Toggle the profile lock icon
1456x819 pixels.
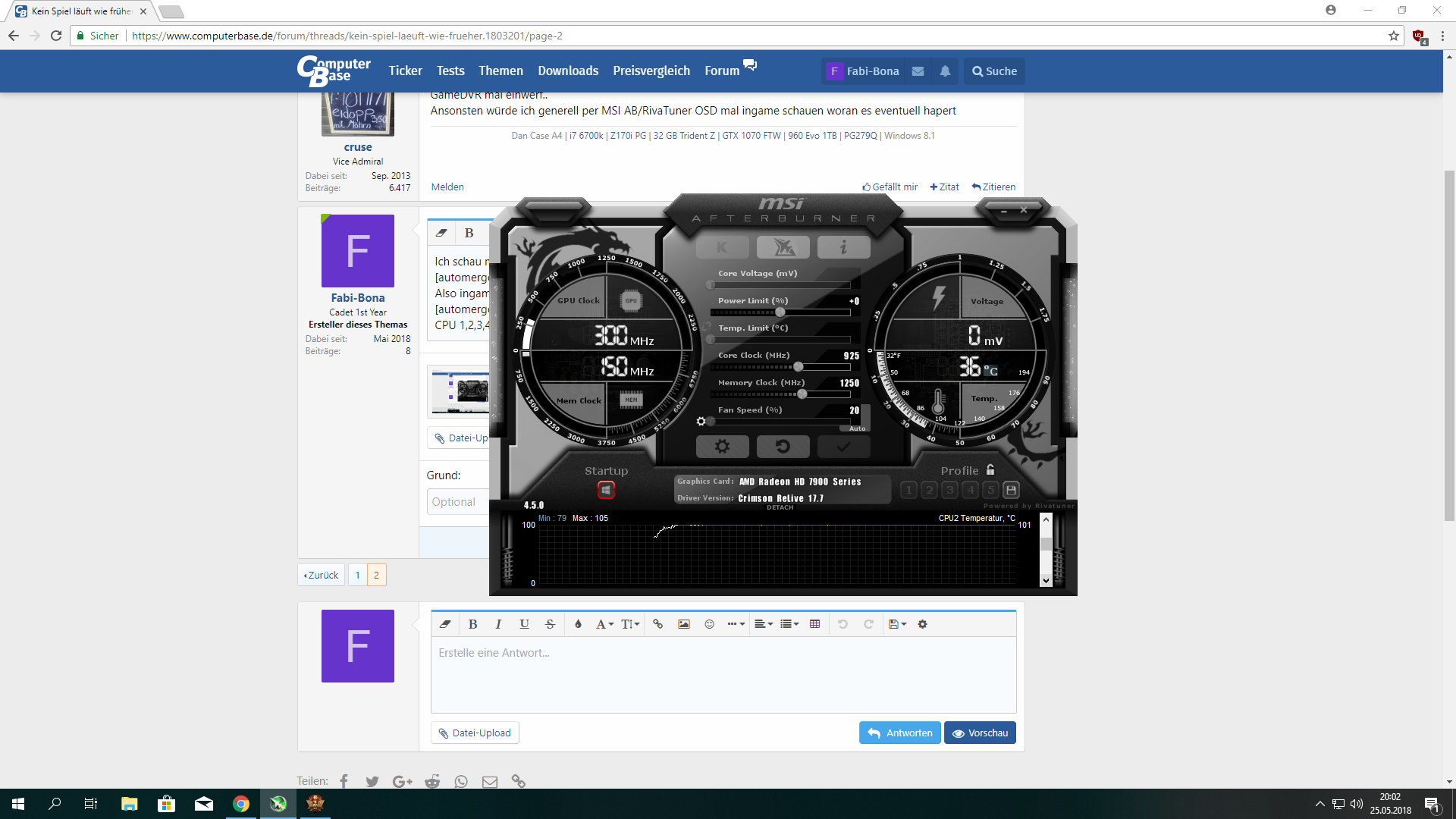coord(990,470)
